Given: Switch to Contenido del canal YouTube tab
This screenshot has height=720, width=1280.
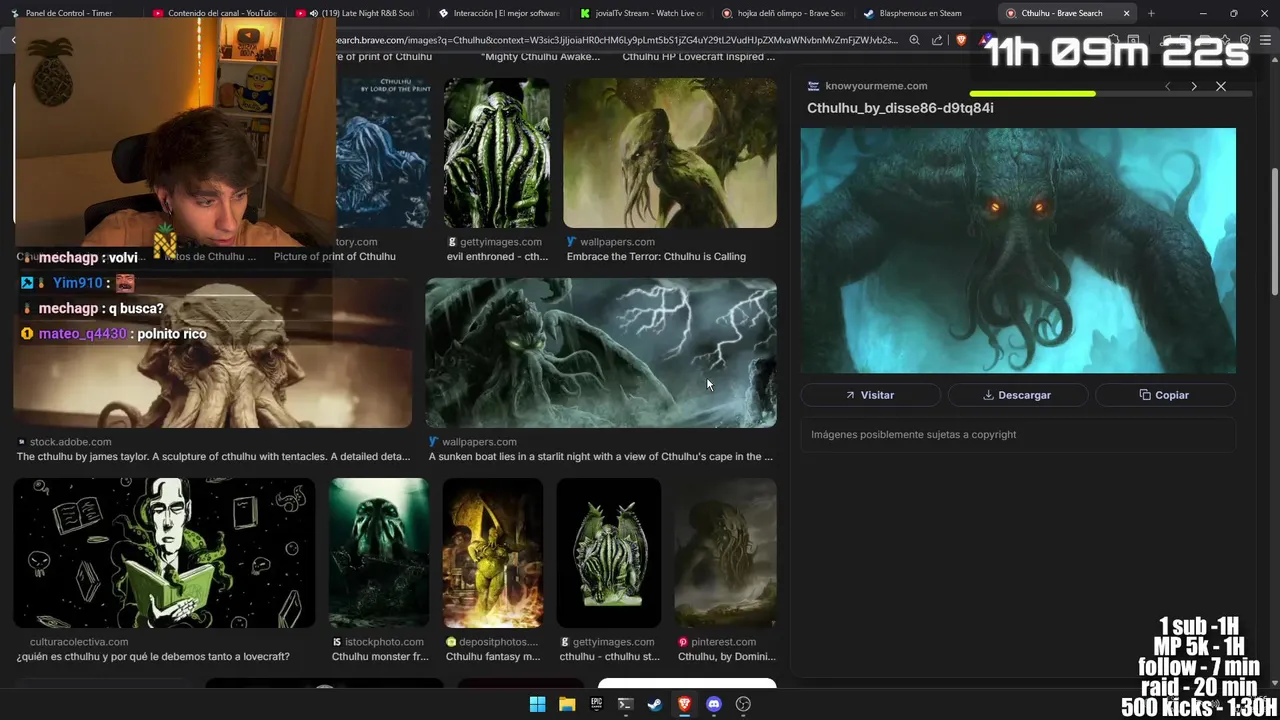Looking at the screenshot, I should [x=215, y=13].
